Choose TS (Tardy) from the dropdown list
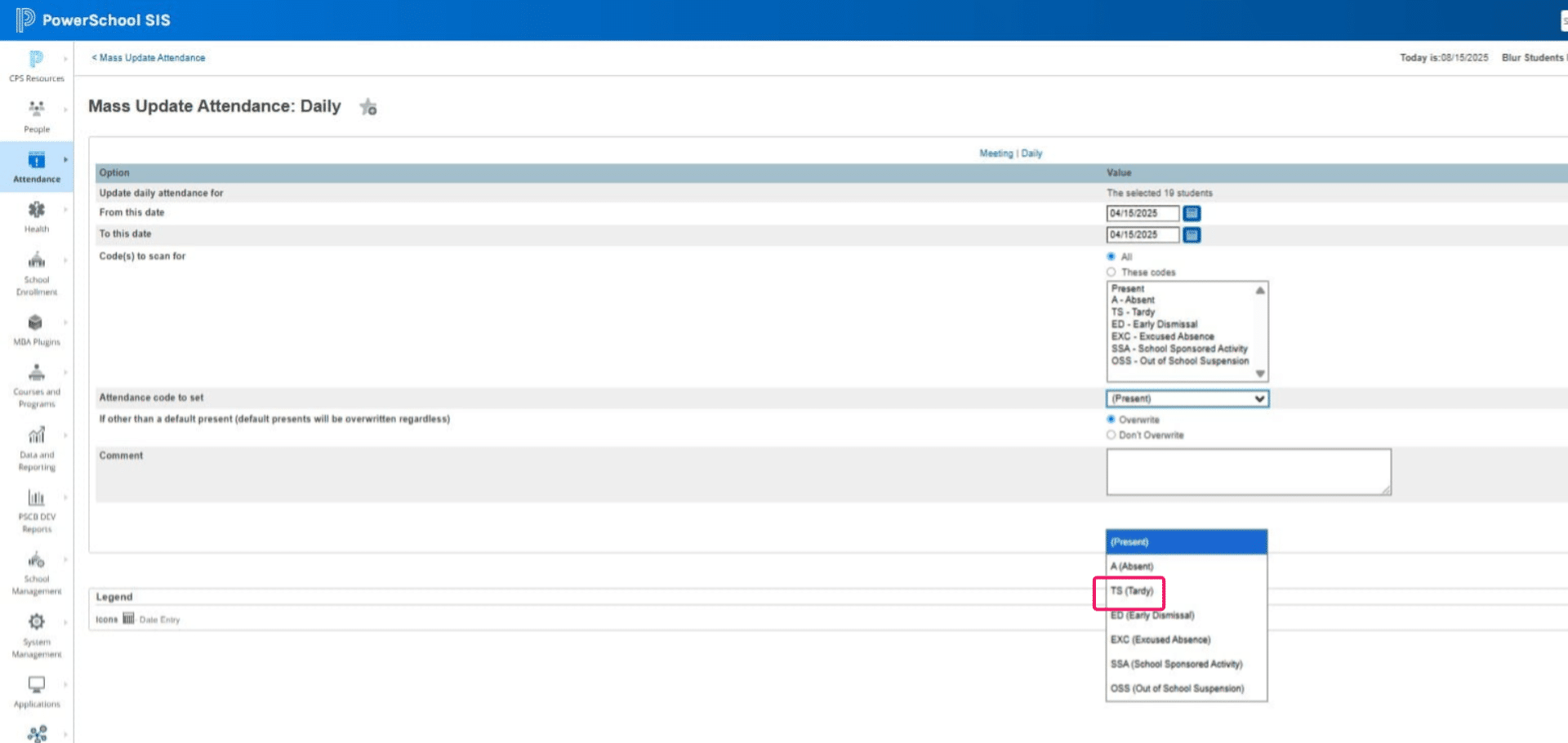Viewport: 1568px width, 743px height. click(x=1132, y=591)
